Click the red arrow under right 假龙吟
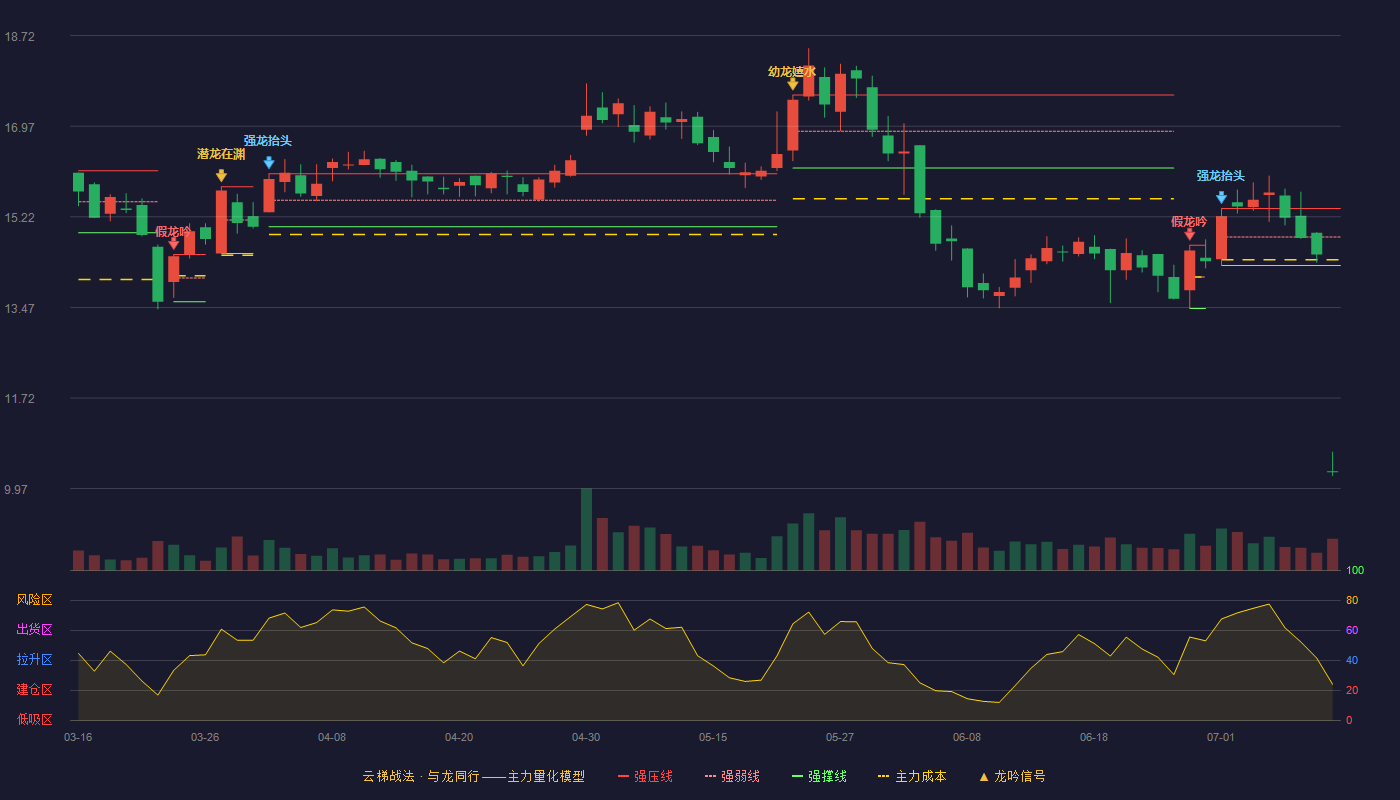 1190,234
